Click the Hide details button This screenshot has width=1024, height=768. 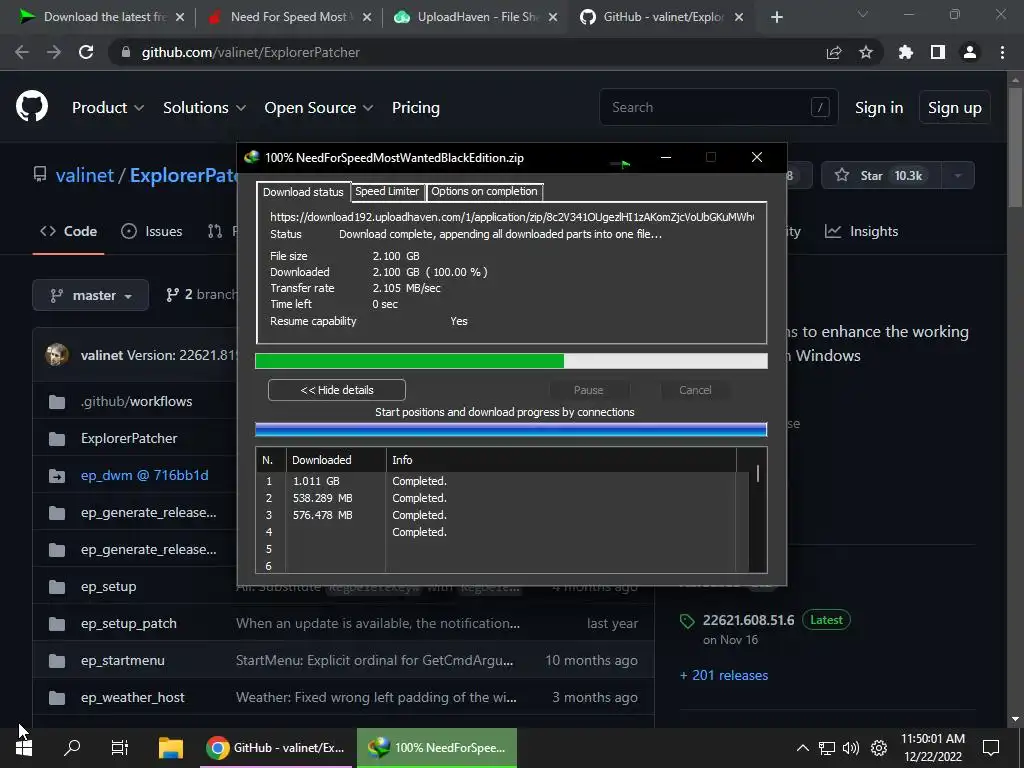pos(337,390)
